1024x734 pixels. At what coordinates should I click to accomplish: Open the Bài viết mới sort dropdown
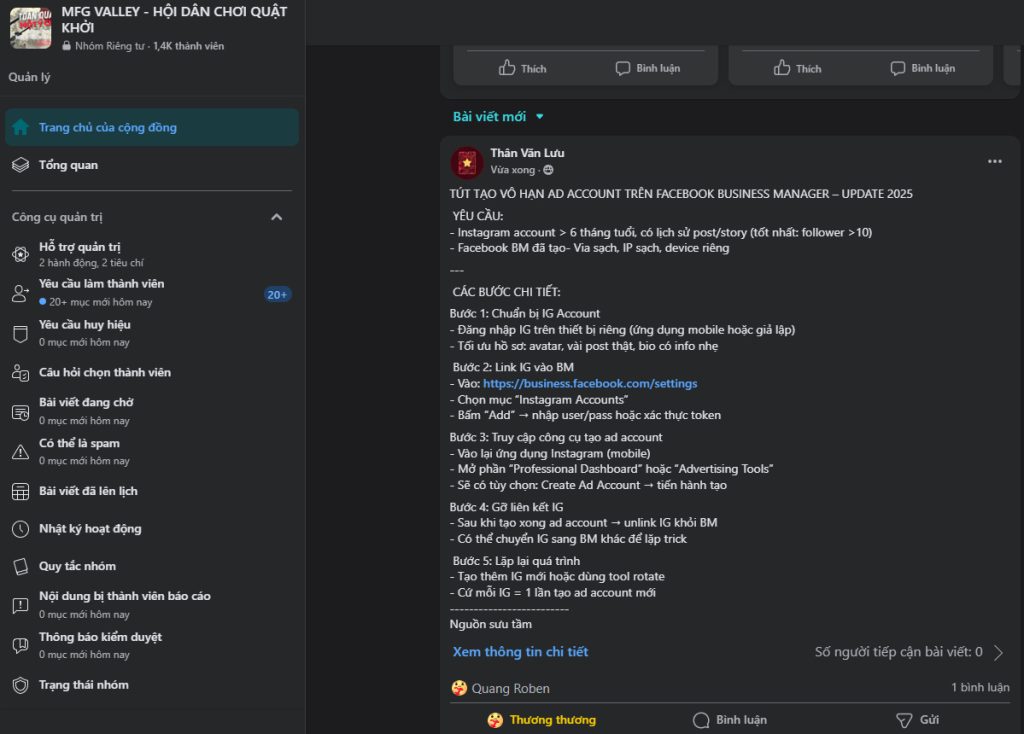[x=498, y=117]
